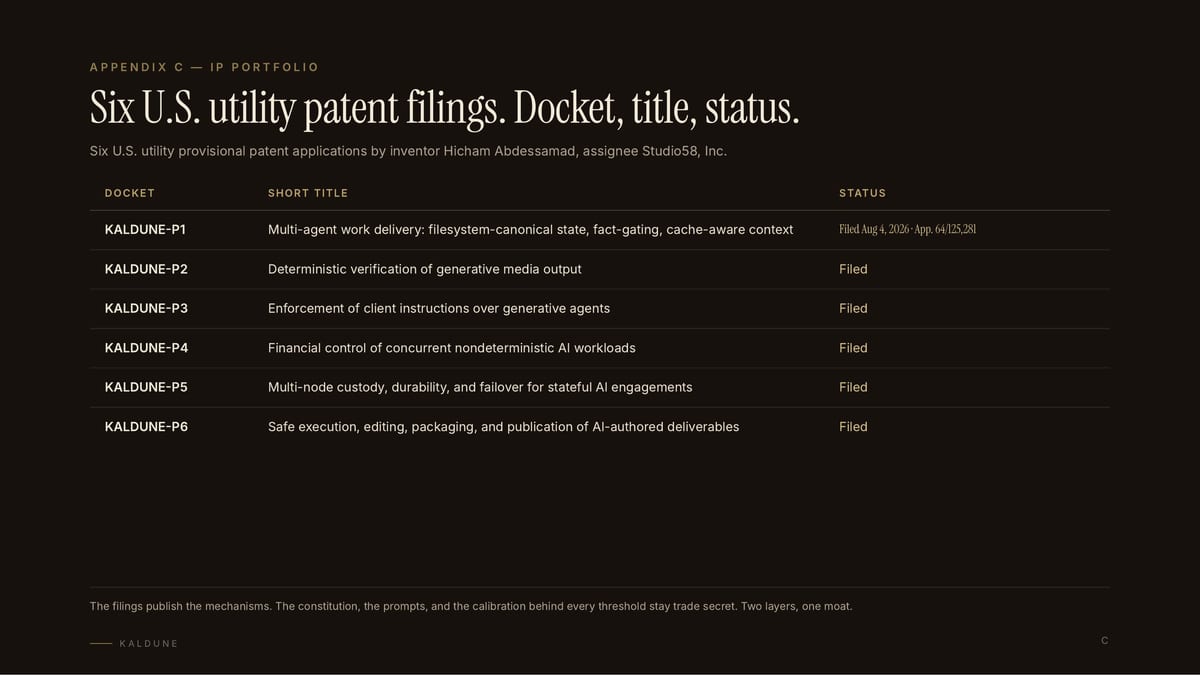Click the KALDUNE-P2 docket label
This screenshot has width=1200, height=675.
coord(146,269)
